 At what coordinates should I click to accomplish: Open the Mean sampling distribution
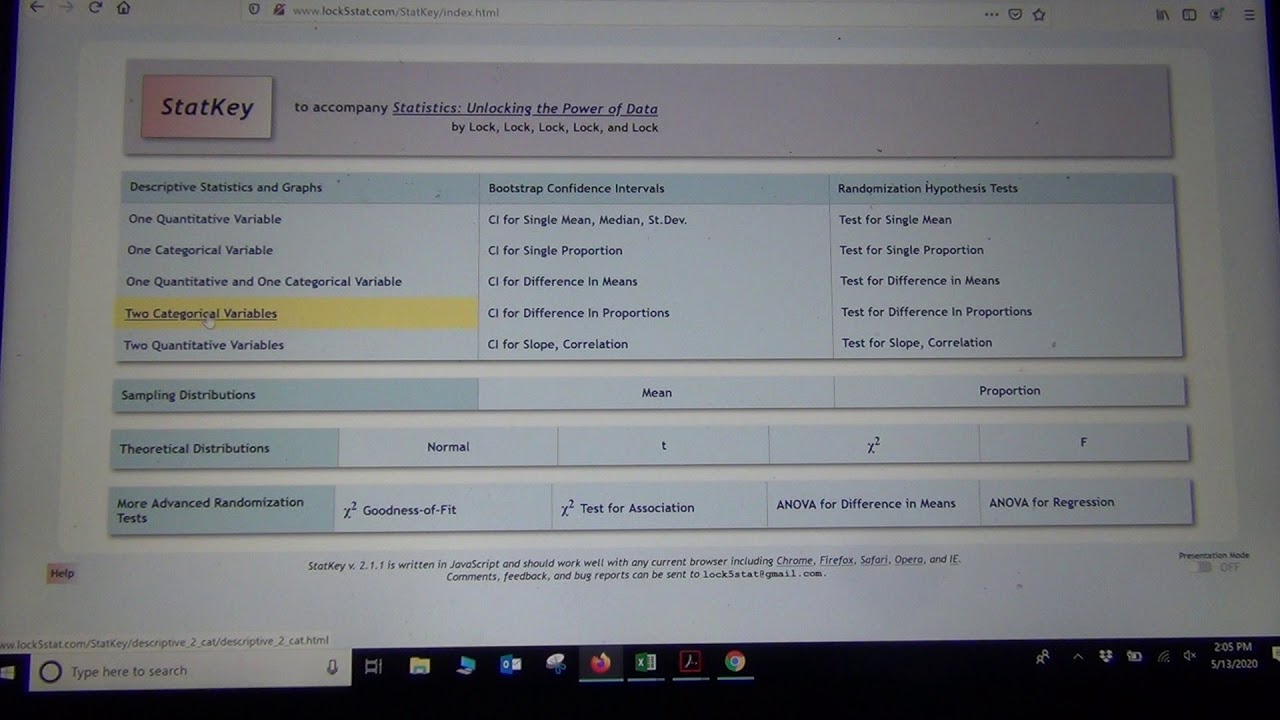[x=656, y=393]
